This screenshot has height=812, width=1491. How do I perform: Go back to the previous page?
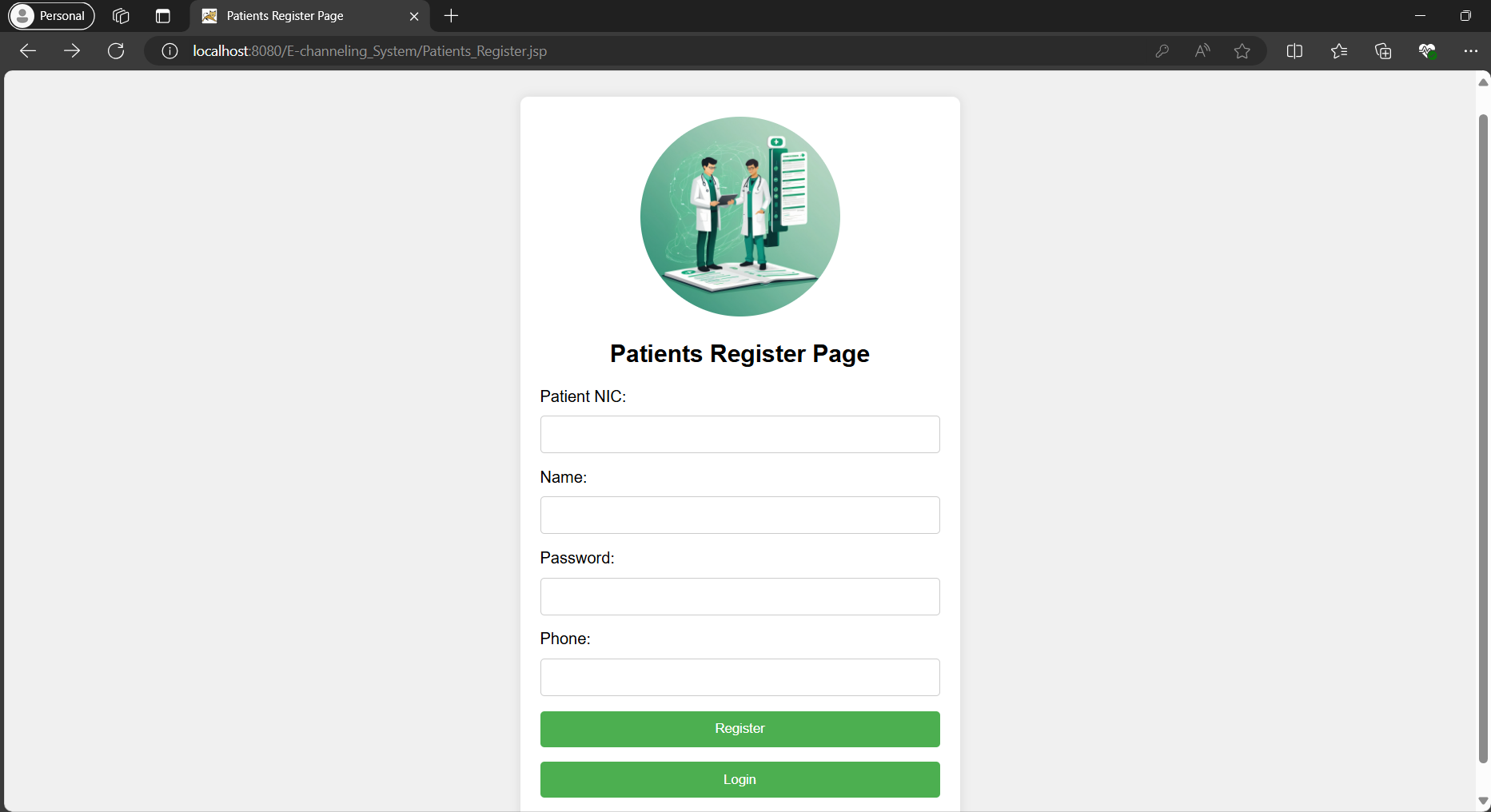pos(28,51)
